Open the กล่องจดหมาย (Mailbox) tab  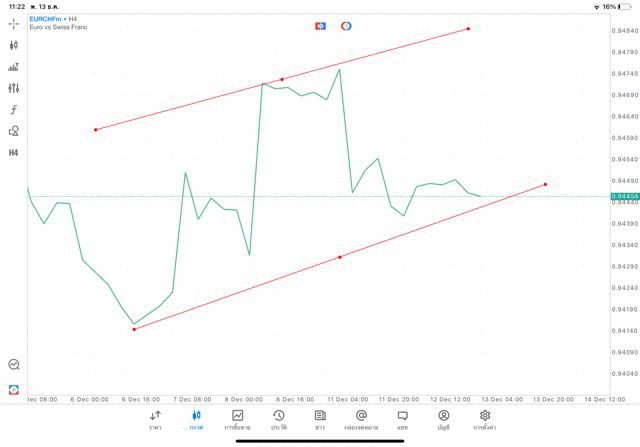click(361, 420)
